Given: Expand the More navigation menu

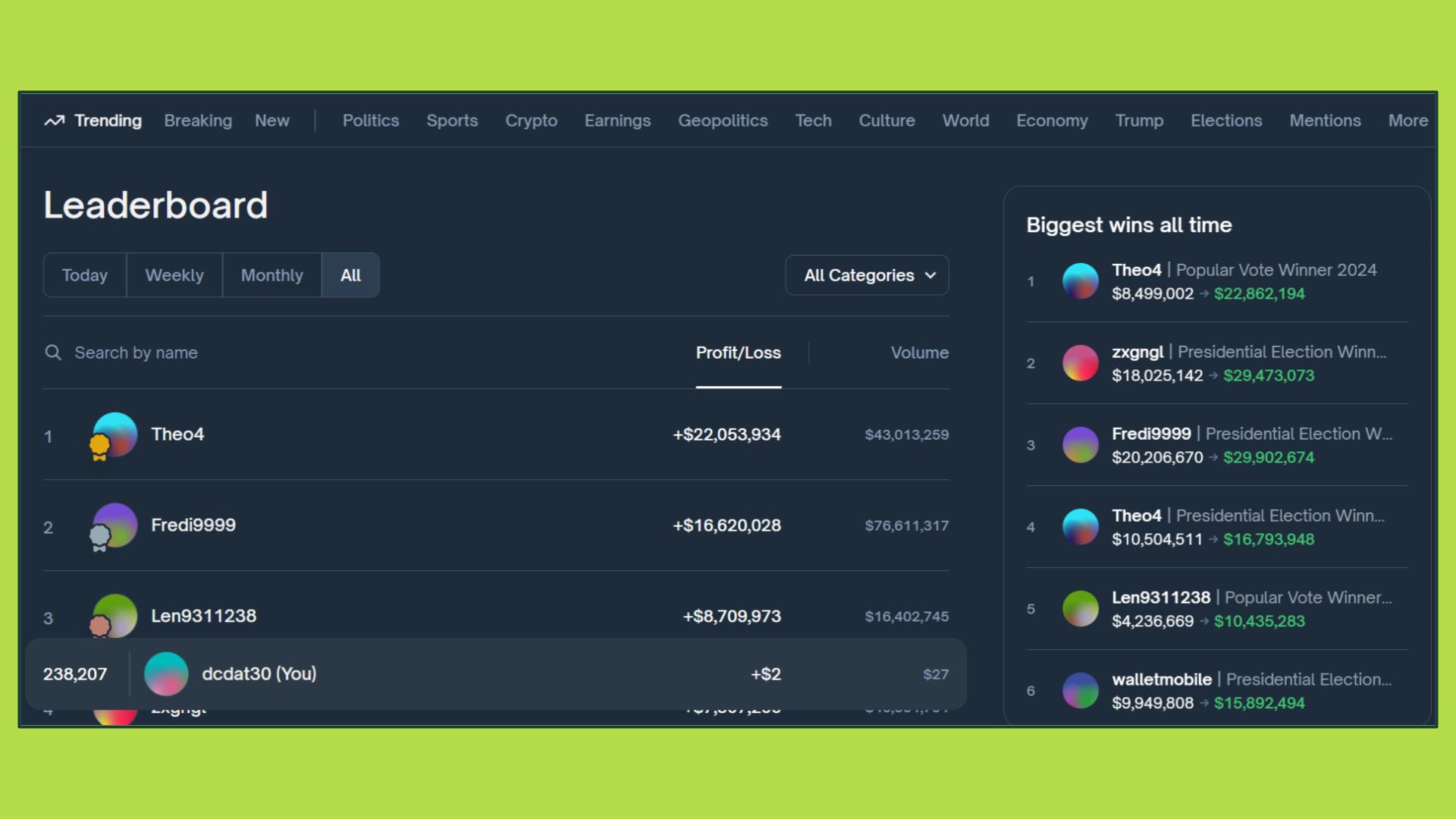Looking at the screenshot, I should 1407,121.
